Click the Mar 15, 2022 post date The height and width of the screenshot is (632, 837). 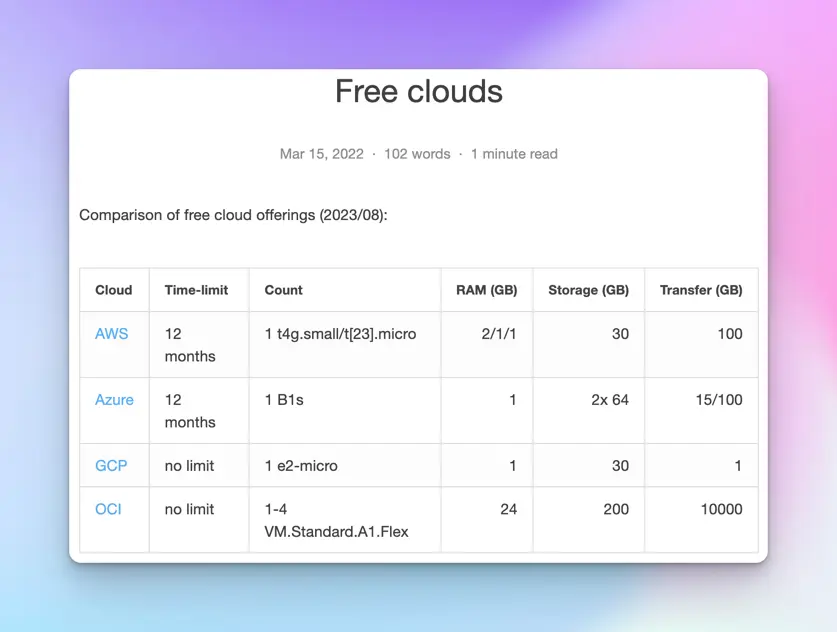tap(320, 154)
